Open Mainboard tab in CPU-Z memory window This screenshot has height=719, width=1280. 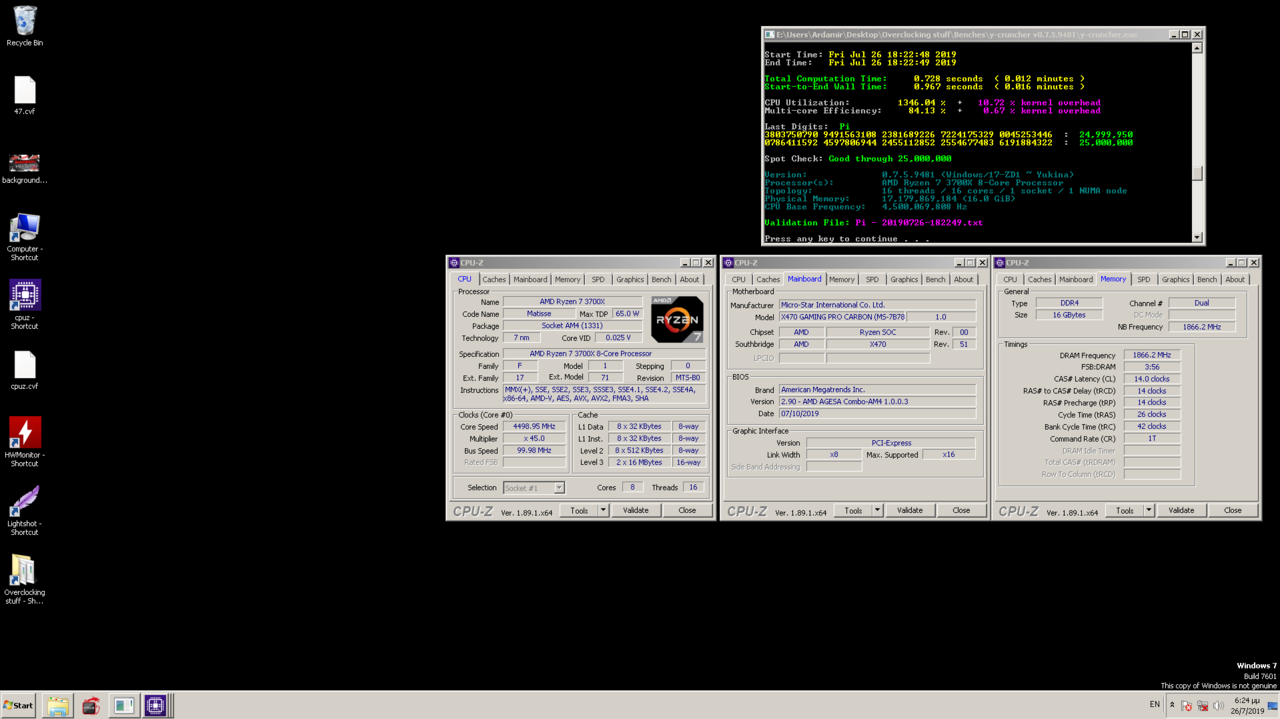(1076, 280)
